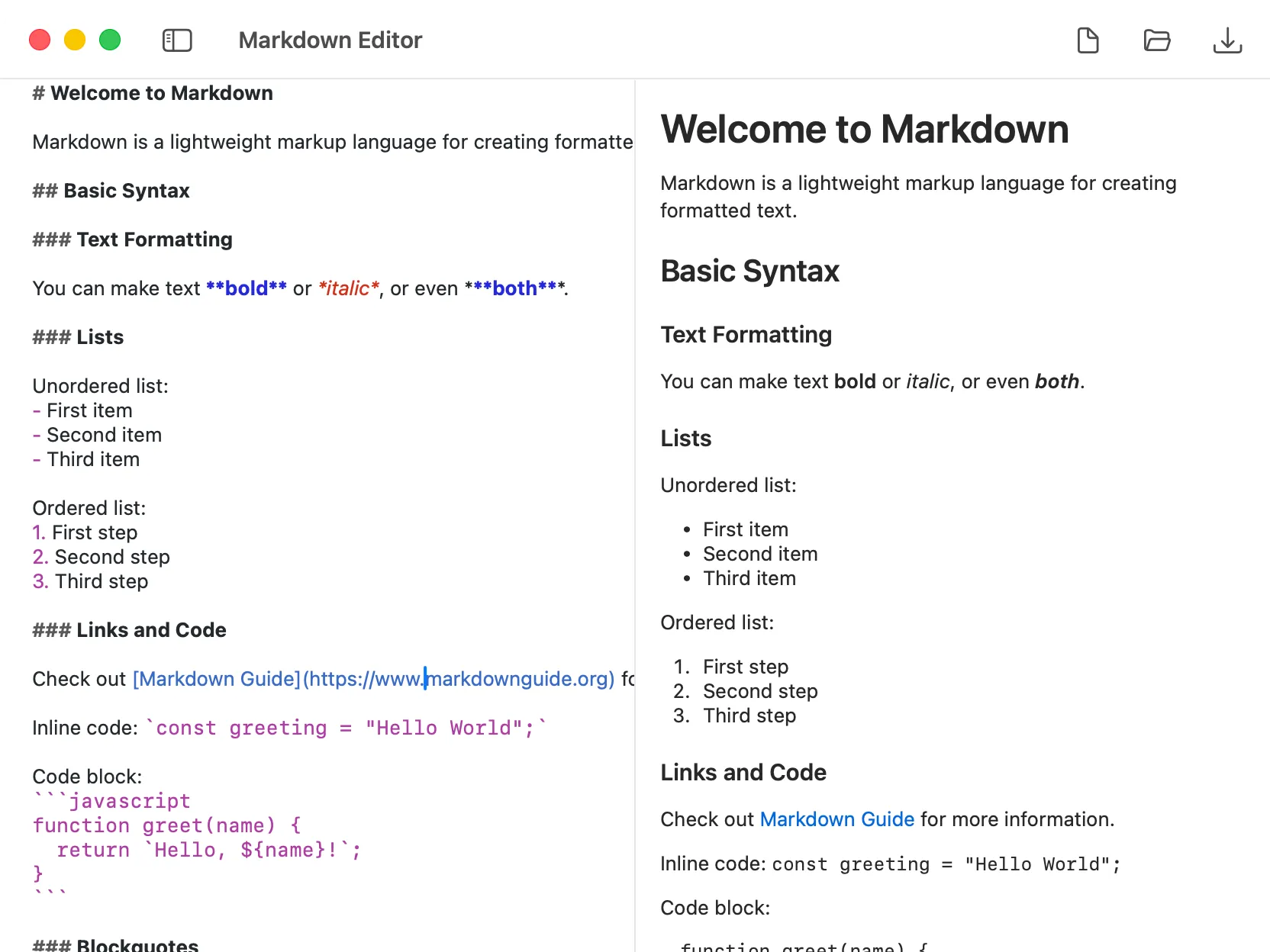Create a new document with the file icon
The height and width of the screenshot is (952, 1270).
point(1088,40)
